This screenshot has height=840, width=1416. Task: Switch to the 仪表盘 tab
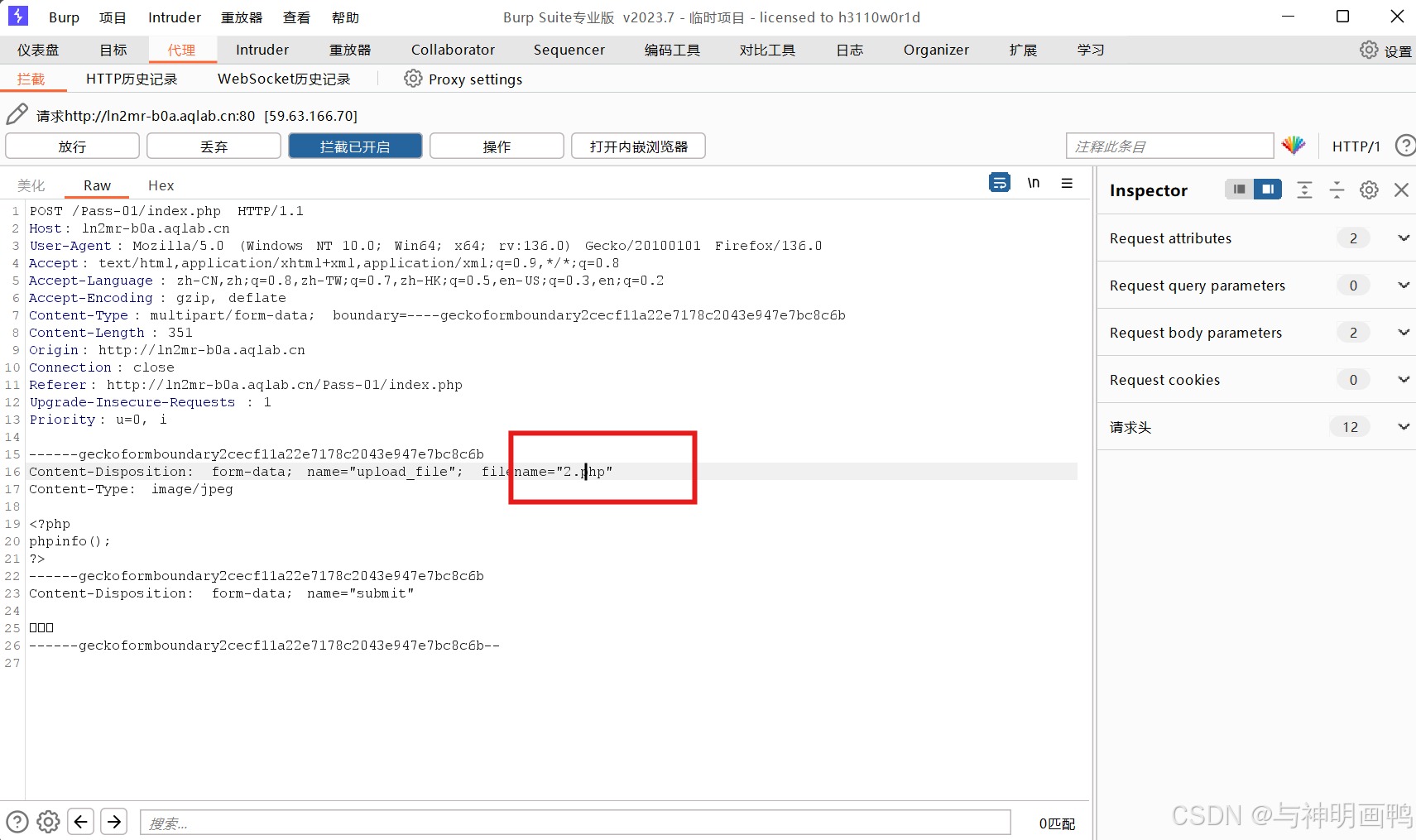(38, 50)
